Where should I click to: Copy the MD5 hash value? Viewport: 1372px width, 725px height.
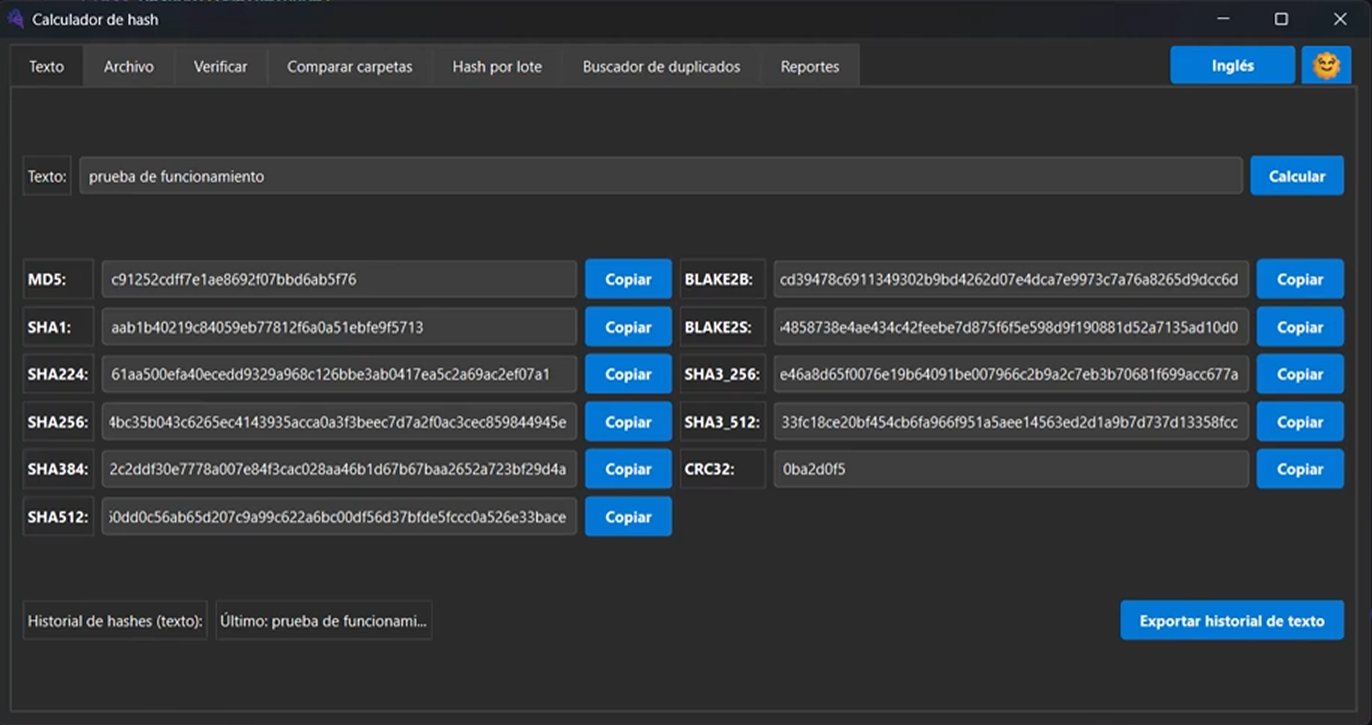tap(628, 280)
